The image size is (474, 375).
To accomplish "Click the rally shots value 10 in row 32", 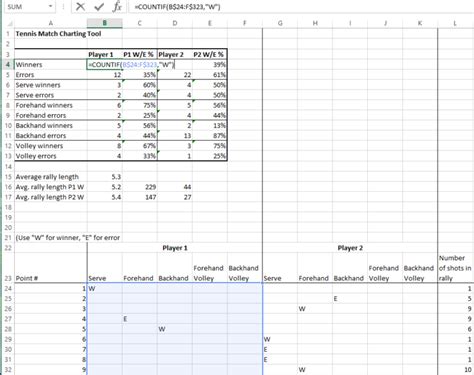I will 455,370.
